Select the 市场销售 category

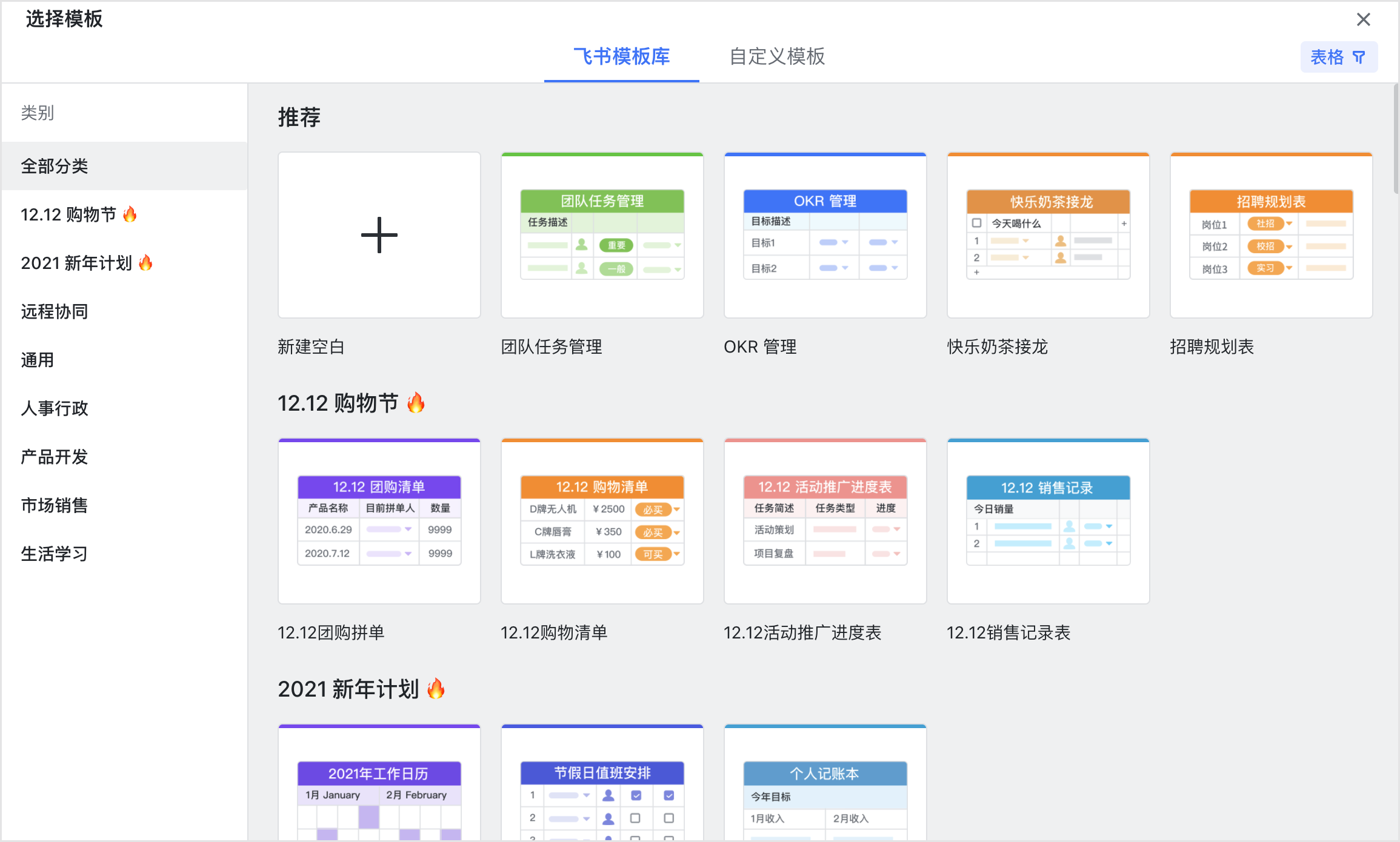tap(54, 505)
